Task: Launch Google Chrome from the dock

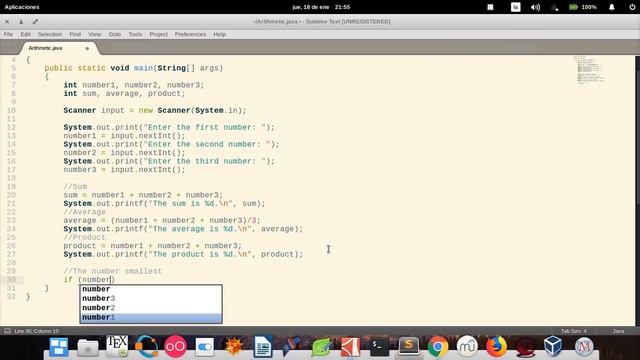Action: click(x=438, y=347)
